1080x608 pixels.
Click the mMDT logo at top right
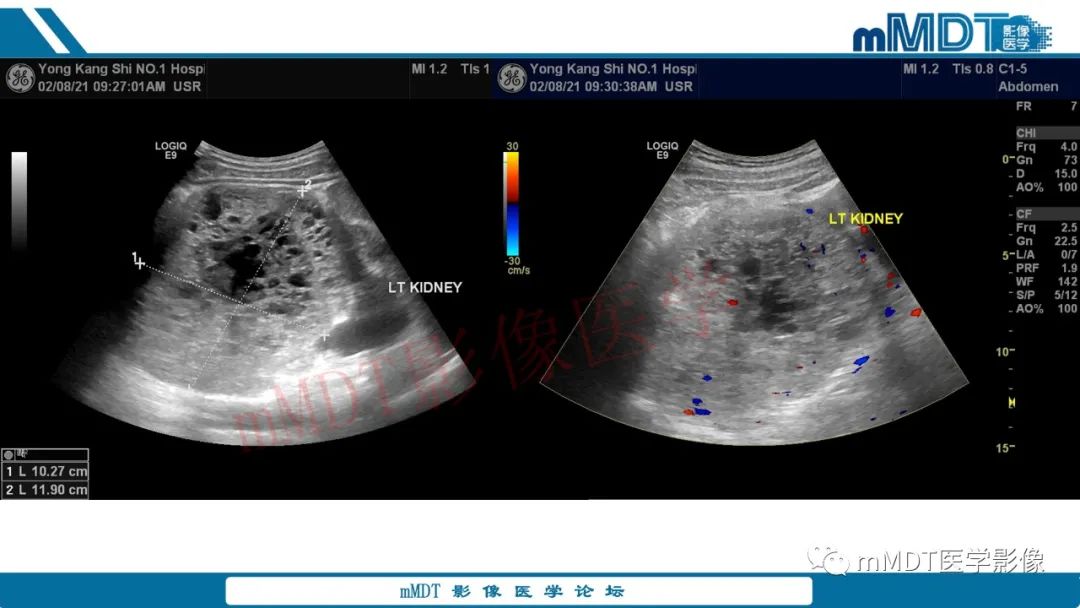tap(952, 32)
